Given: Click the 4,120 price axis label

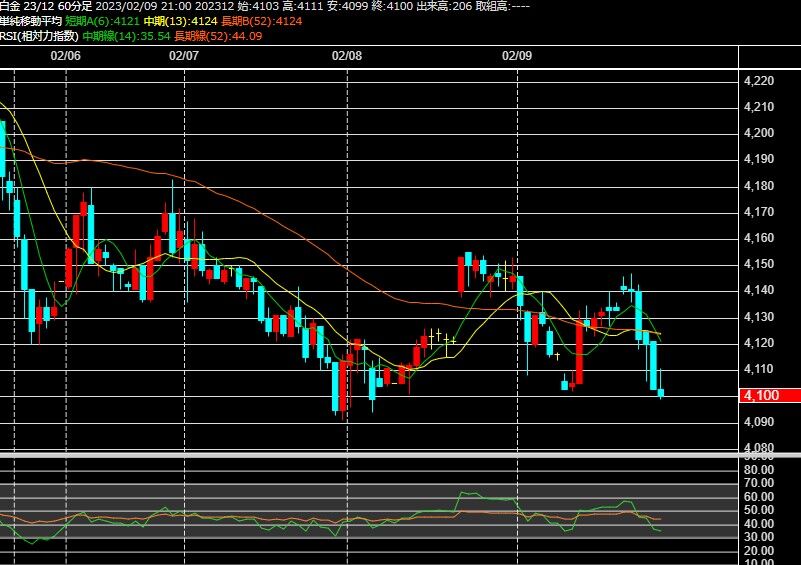Looking at the screenshot, I should (x=759, y=343).
